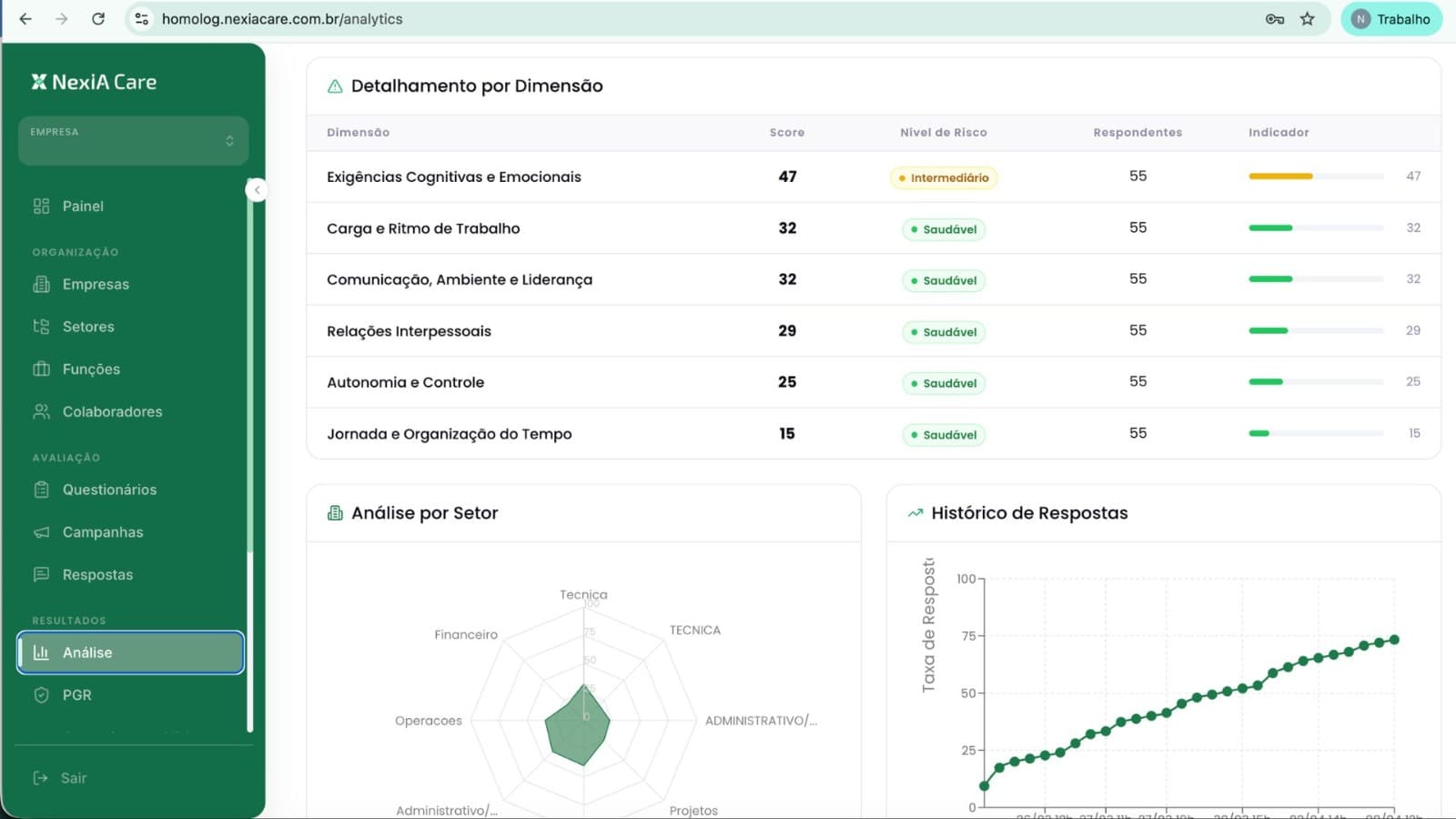The image size is (1456, 819).
Task: Click the Sair logout icon
Action: 40,778
